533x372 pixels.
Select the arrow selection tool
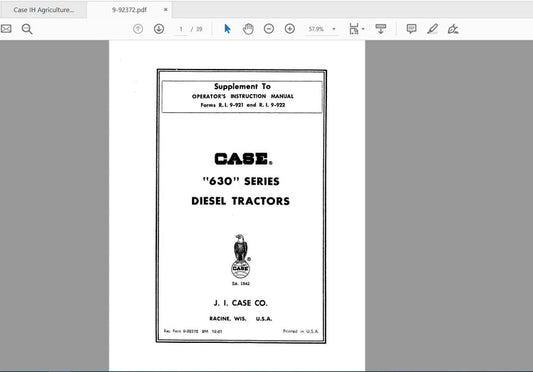coord(227,29)
